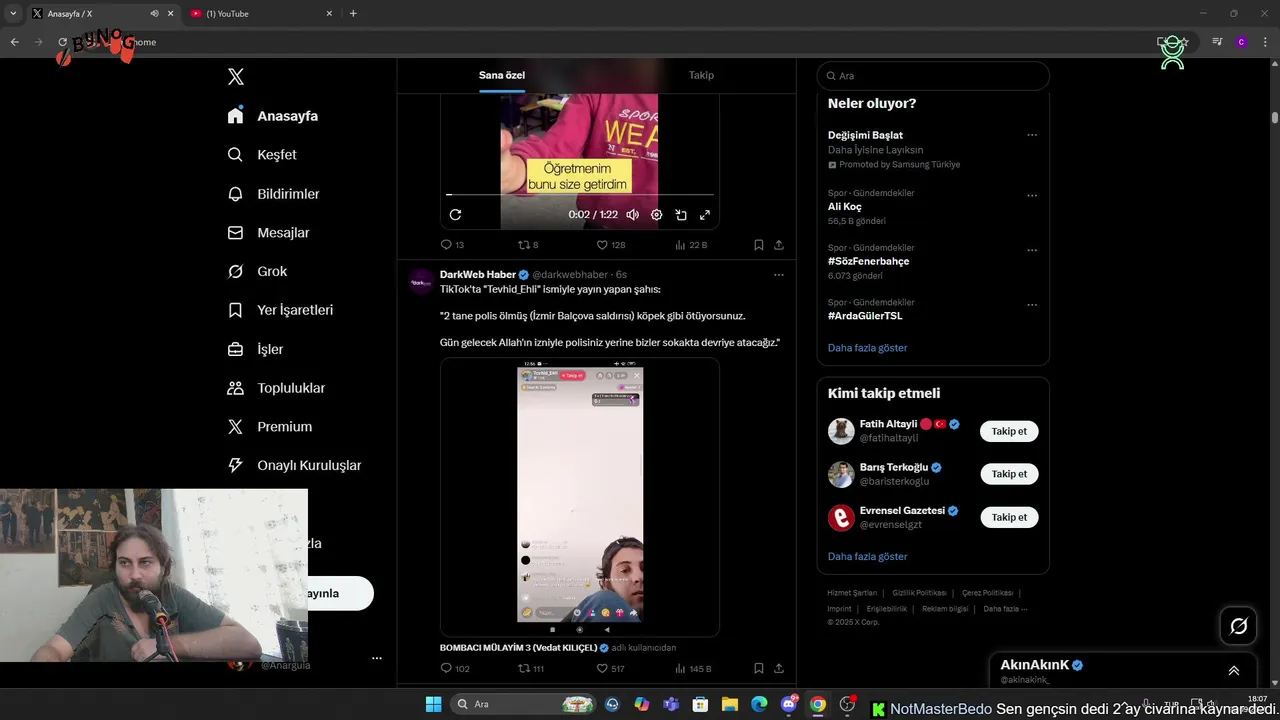Bookmark the DarkWeb Haber post
The width and height of the screenshot is (1280, 720).
759,669
